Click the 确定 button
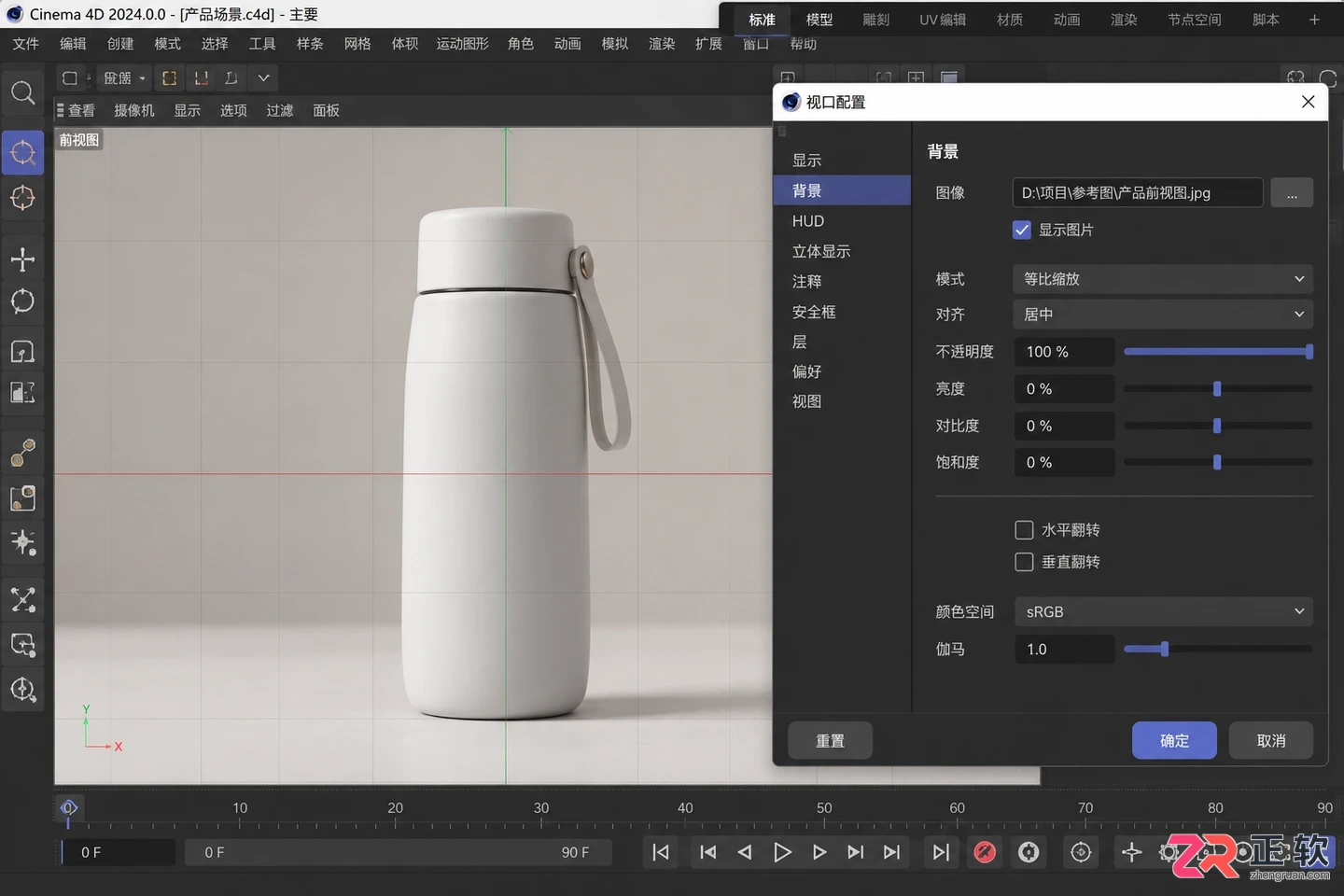Screen dimensions: 1344x896 (1174, 740)
